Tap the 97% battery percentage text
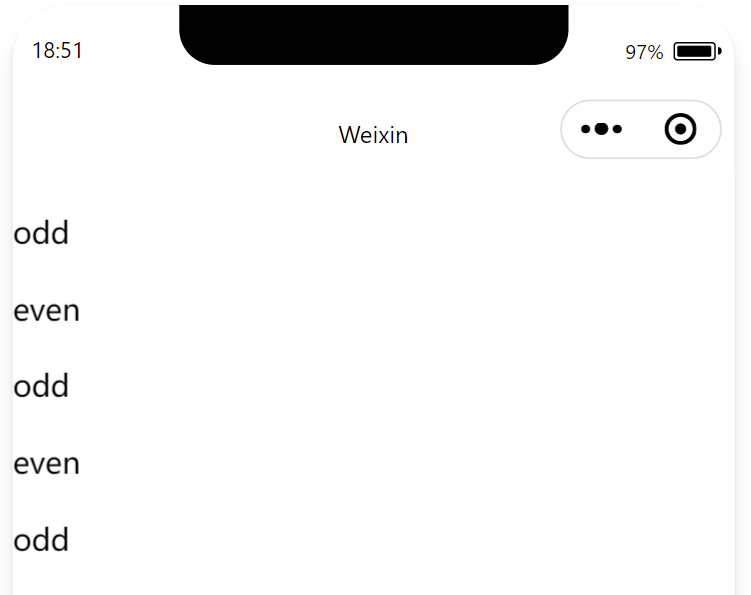Screen dimensions: 751x595 point(644,52)
